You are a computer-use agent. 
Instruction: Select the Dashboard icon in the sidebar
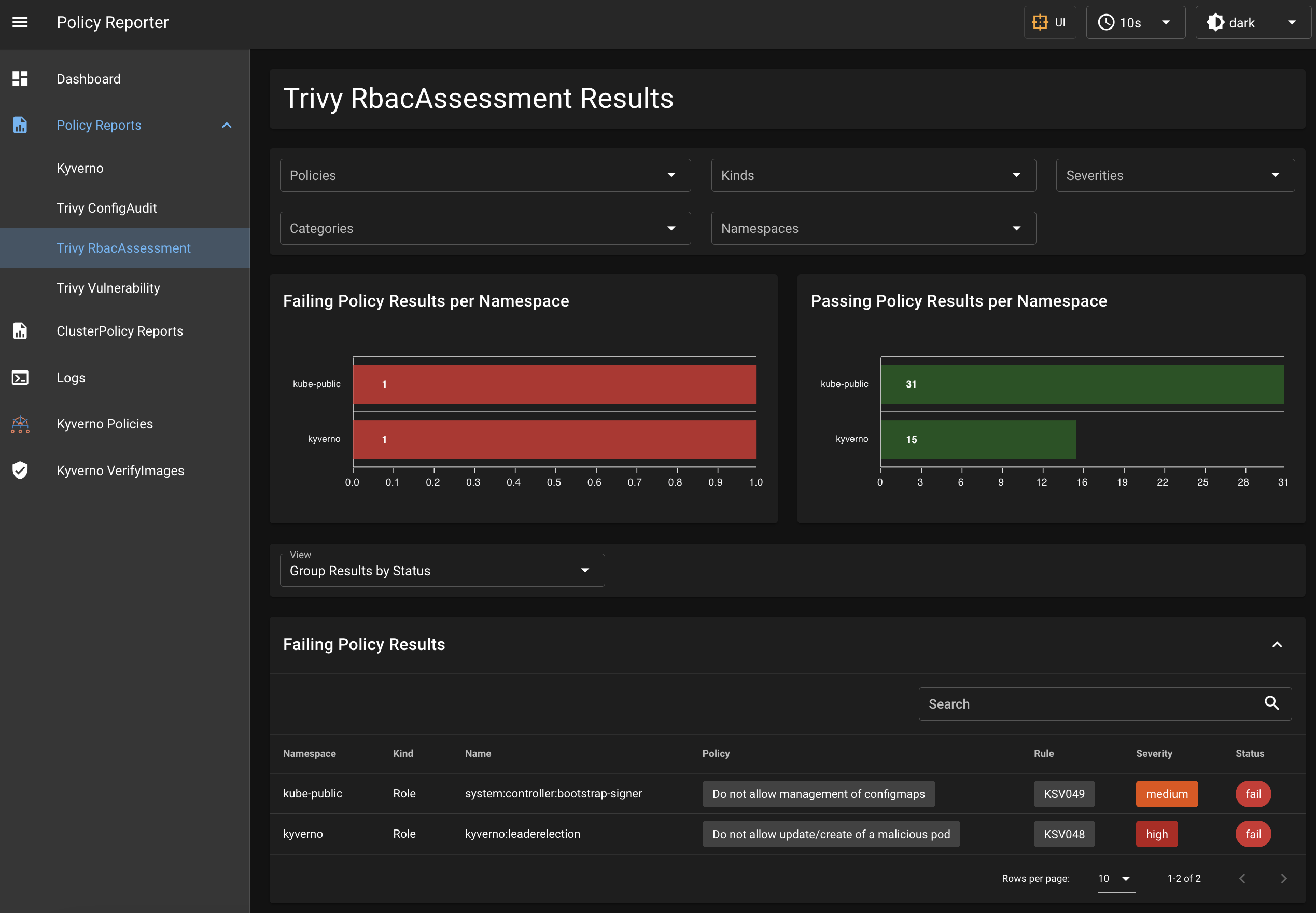click(20, 78)
